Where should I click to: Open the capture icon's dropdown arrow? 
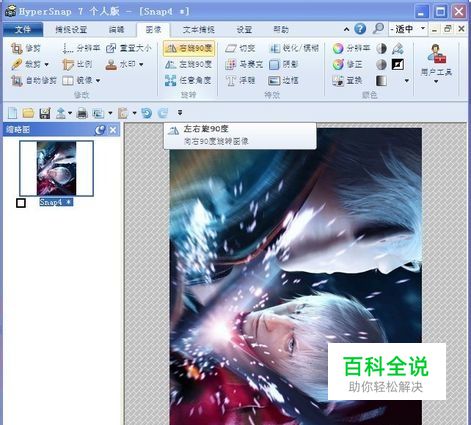click(110, 113)
